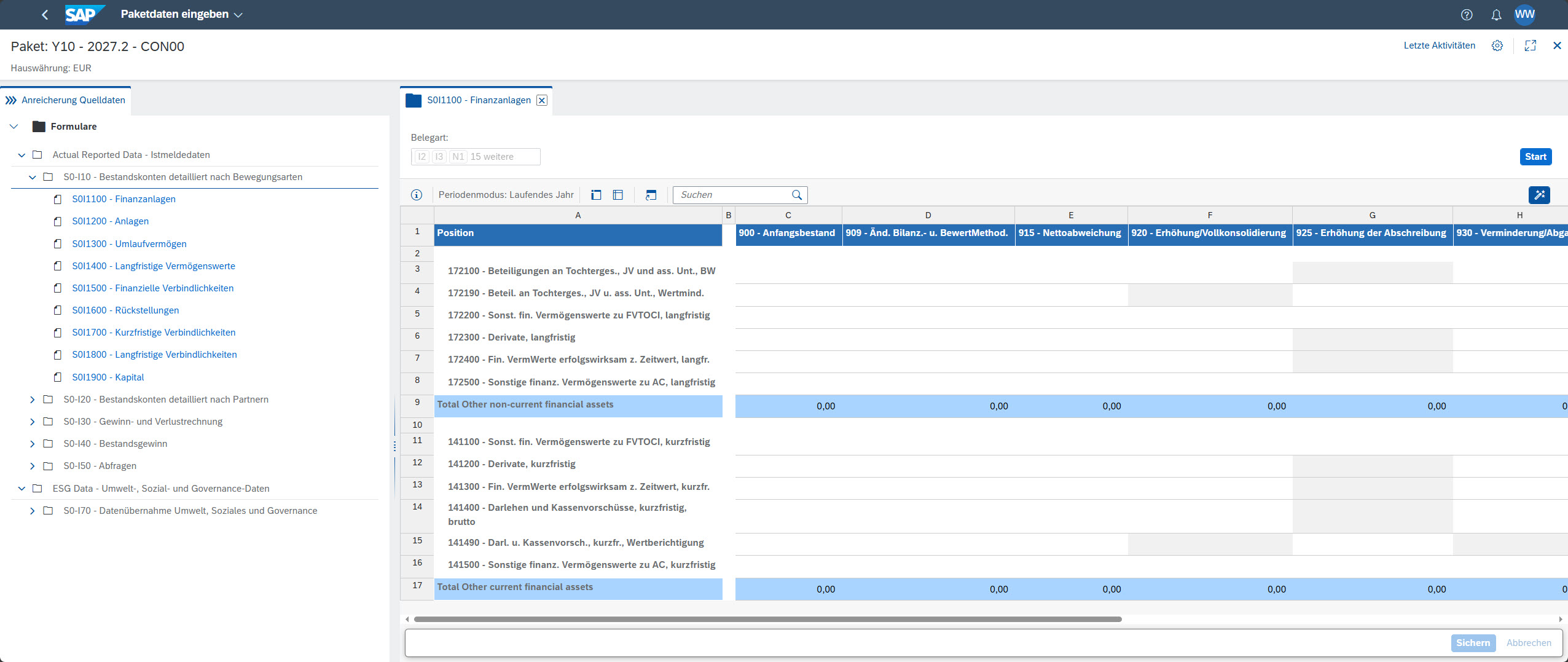Viewport: 1568px width, 662px height.
Task: Toggle full screen mode icon
Action: click(1530, 45)
